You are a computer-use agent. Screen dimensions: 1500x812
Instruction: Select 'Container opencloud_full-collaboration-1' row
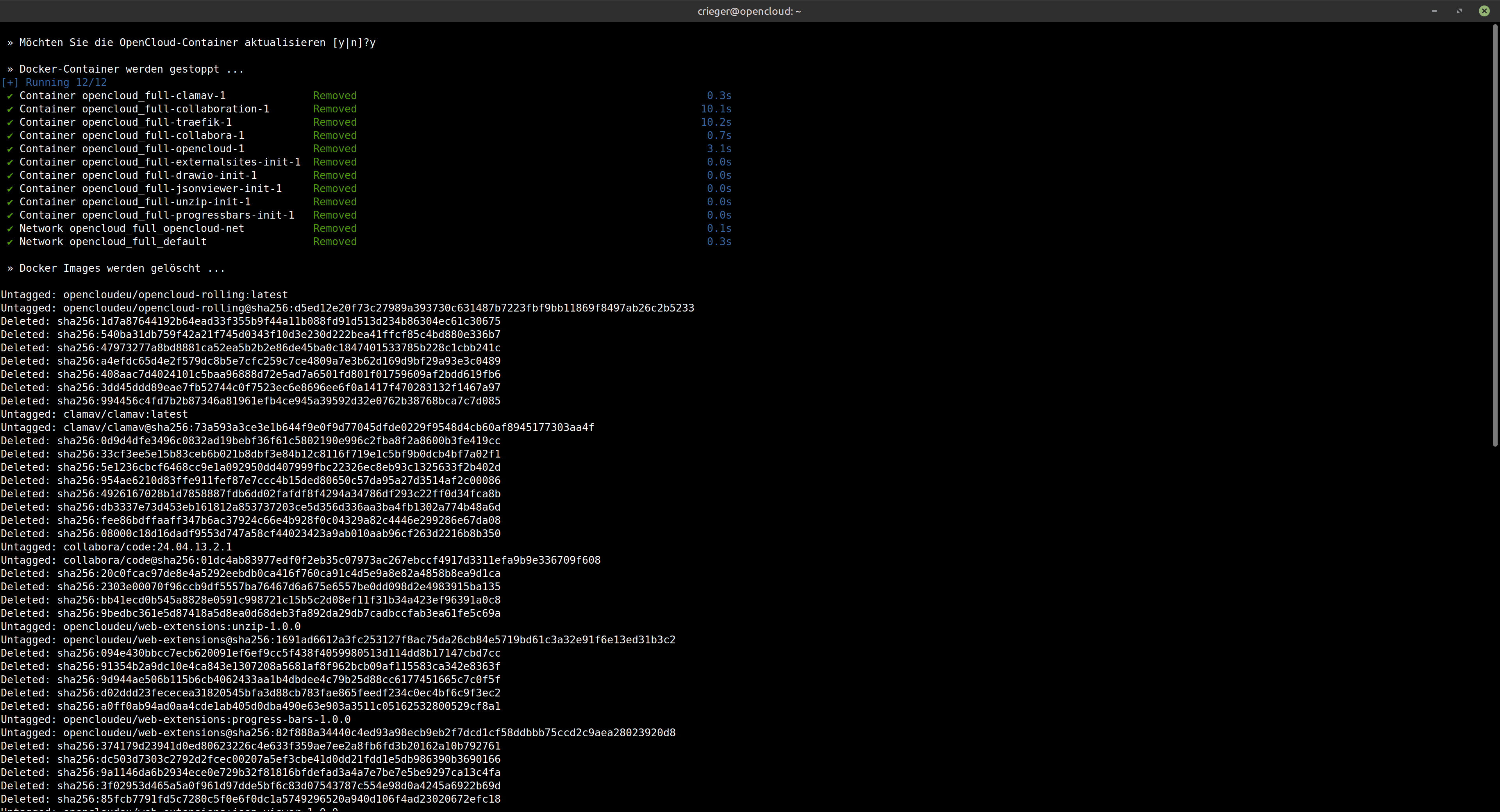coord(369,109)
